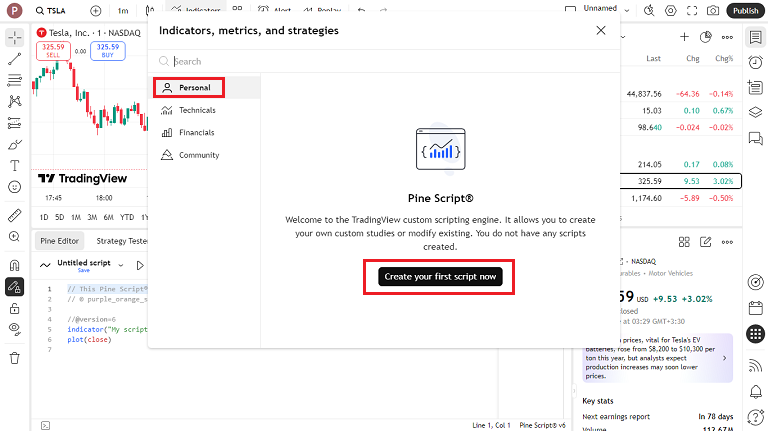Toggle hide all drawings eye icon
The image size is (768, 431).
(x=15, y=329)
